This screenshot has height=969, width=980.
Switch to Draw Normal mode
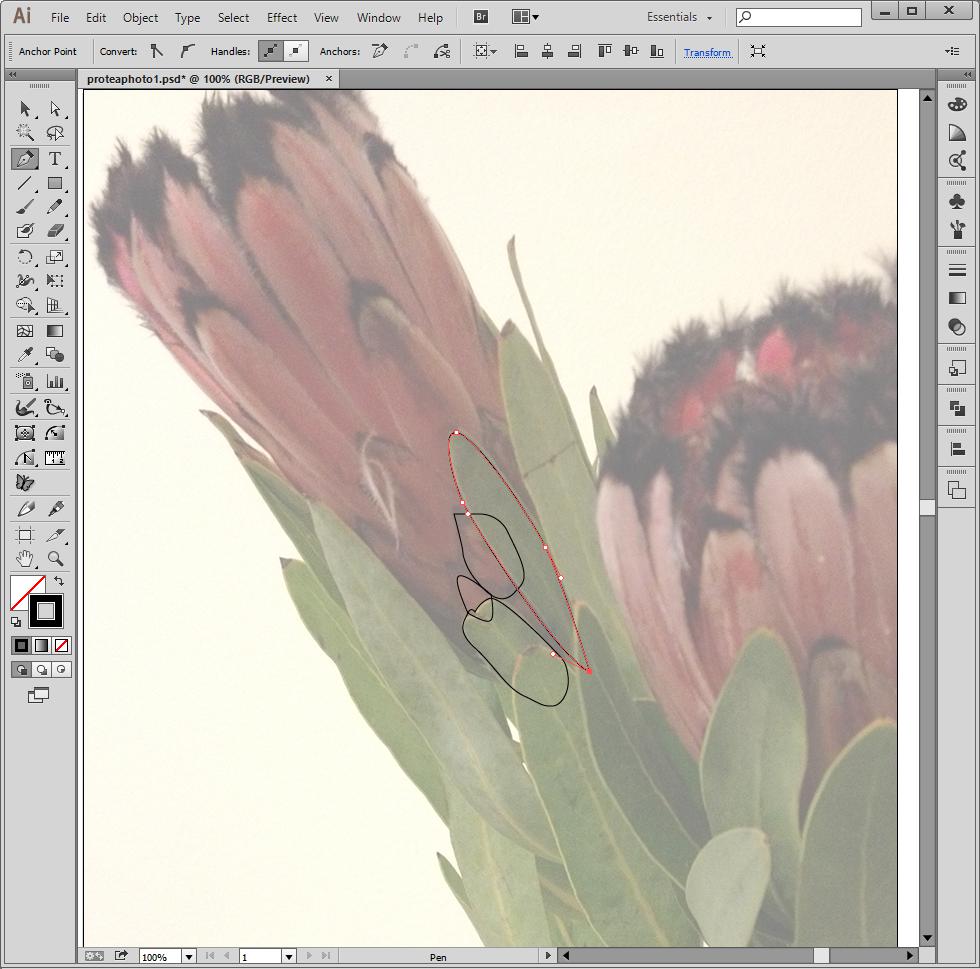click(21, 670)
